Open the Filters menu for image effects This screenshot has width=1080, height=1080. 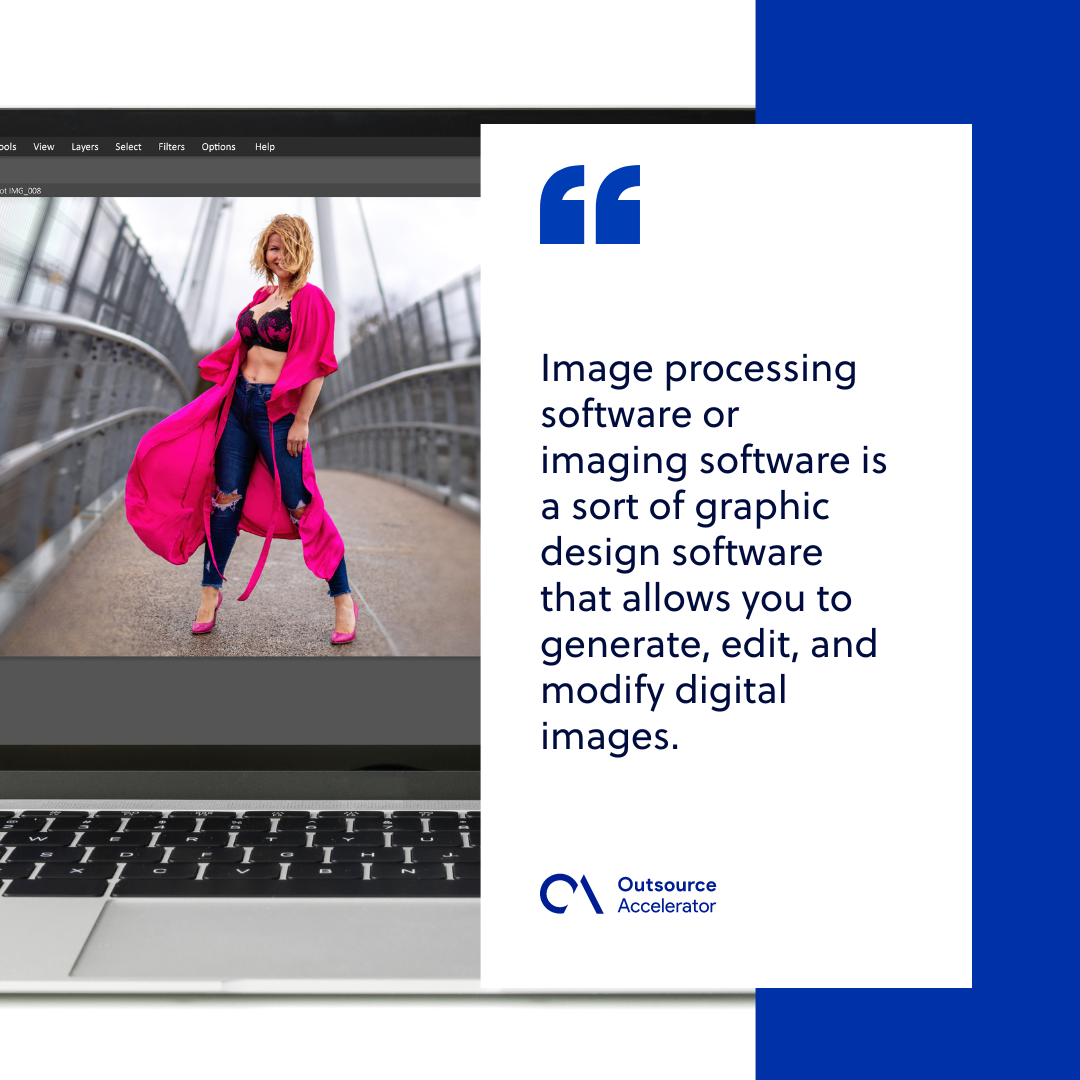point(170,146)
